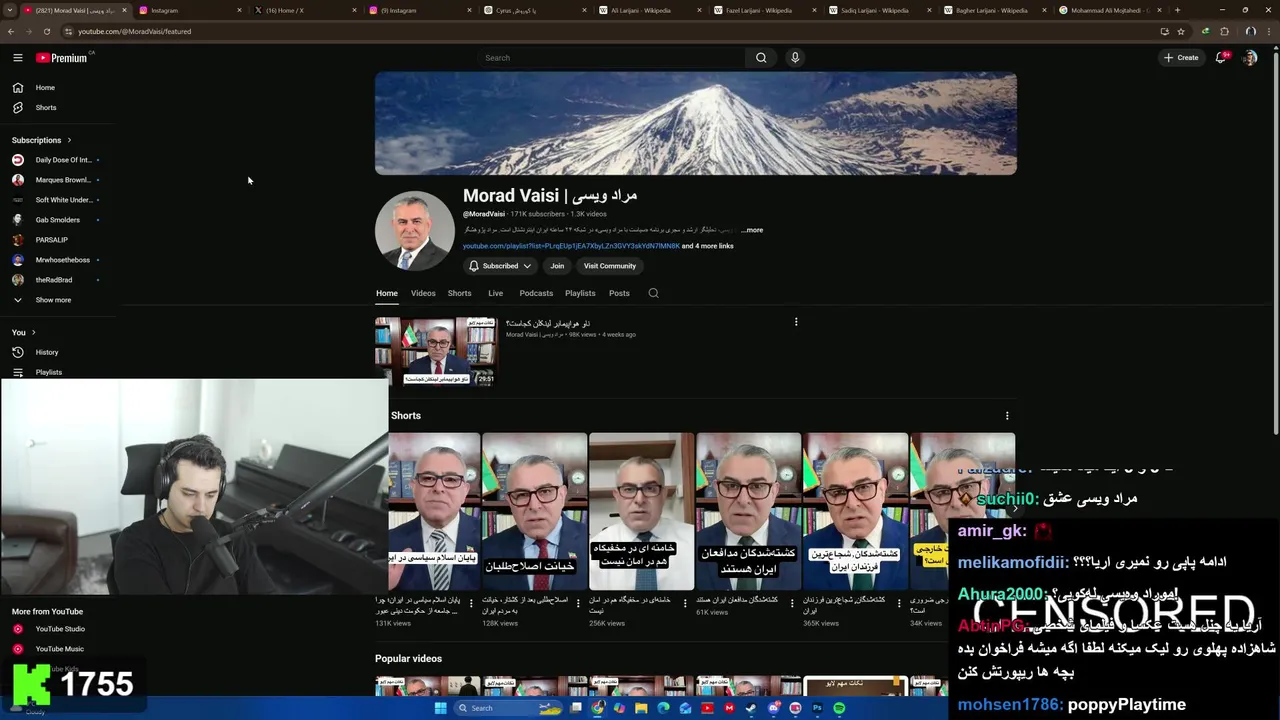
Task: Open Spotify from the taskbar
Action: pyautogui.click(x=839, y=708)
